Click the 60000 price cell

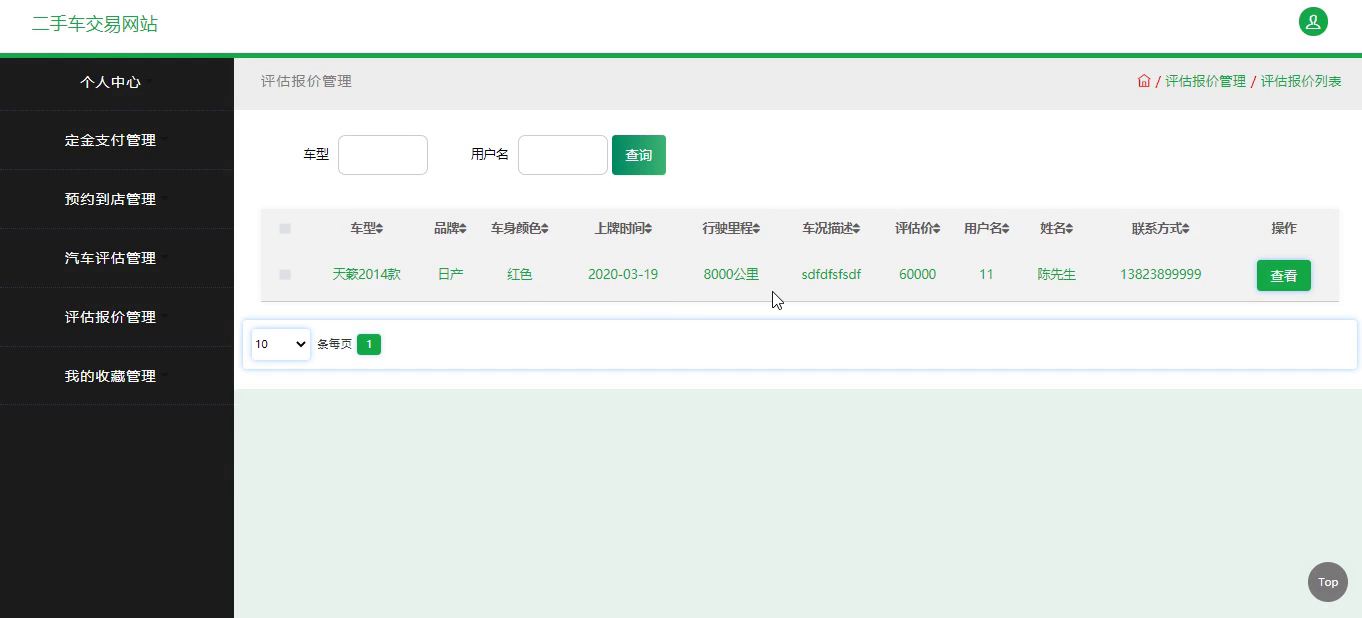coord(918,274)
